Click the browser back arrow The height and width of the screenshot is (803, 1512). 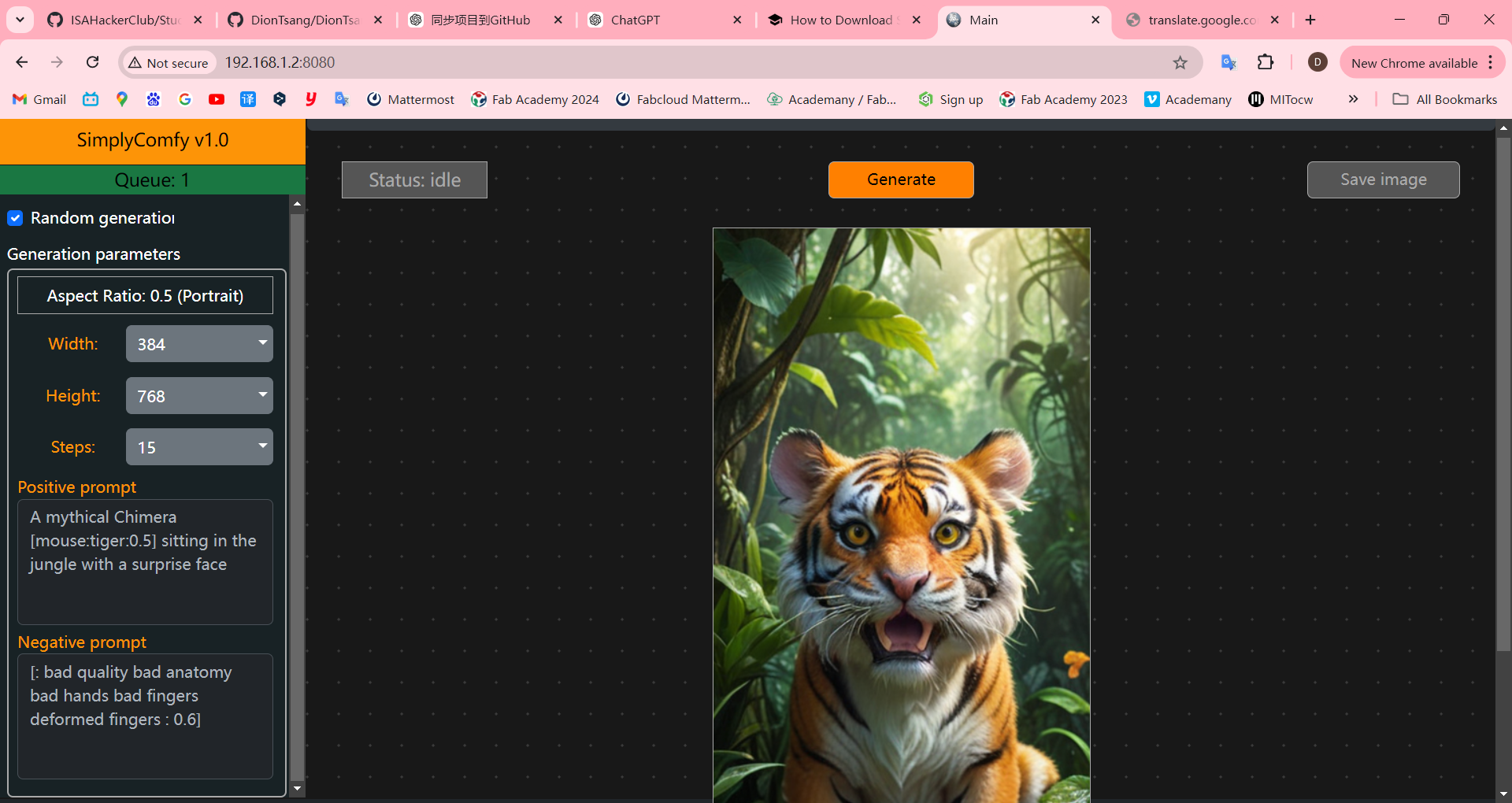pyautogui.click(x=22, y=62)
